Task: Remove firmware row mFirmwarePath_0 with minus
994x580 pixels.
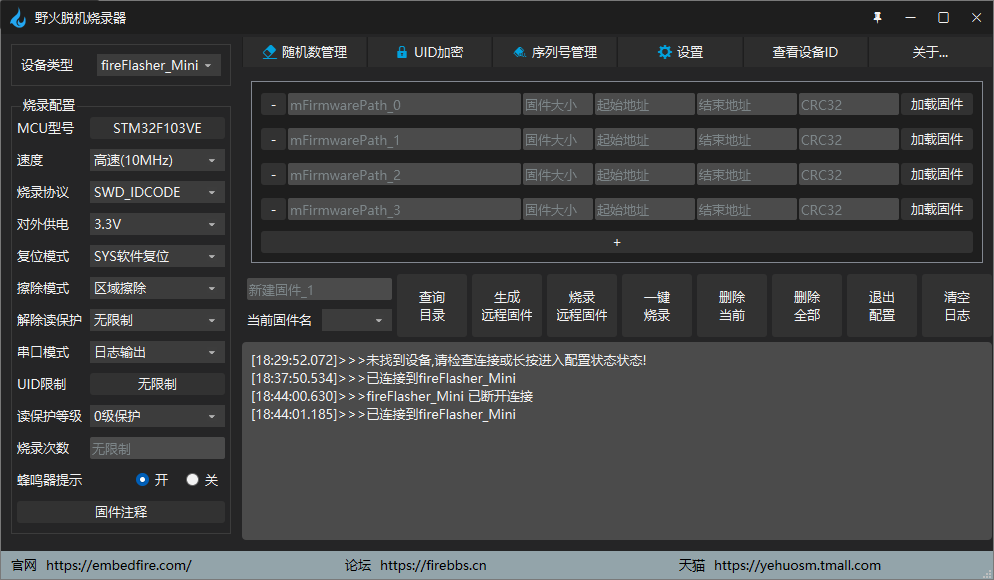Action: click(x=273, y=105)
